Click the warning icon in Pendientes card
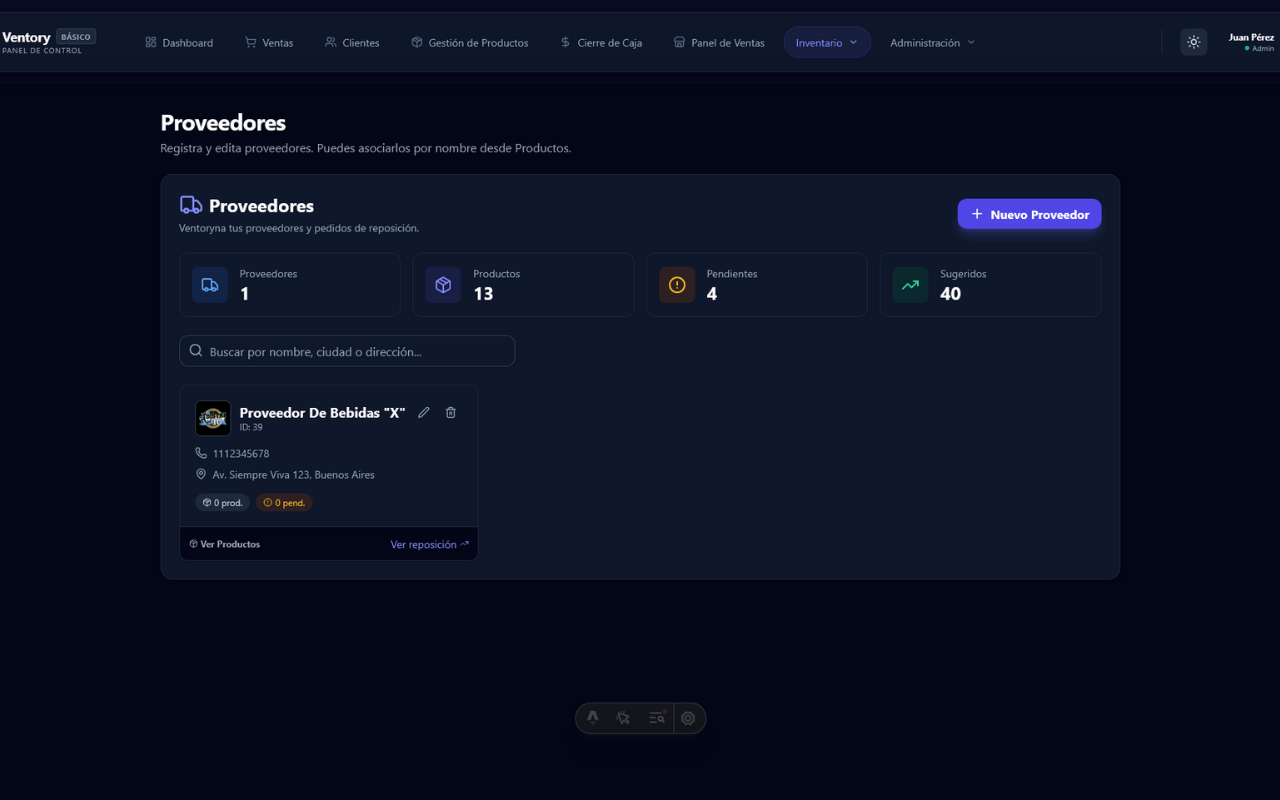This screenshot has width=1280, height=800. click(677, 285)
